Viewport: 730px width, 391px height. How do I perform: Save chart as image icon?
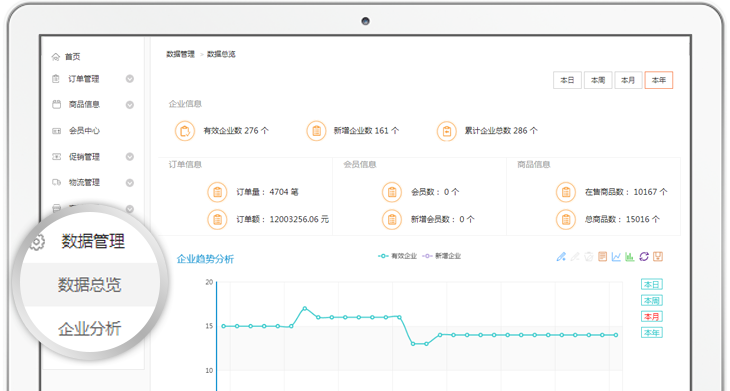tap(658, 256)
